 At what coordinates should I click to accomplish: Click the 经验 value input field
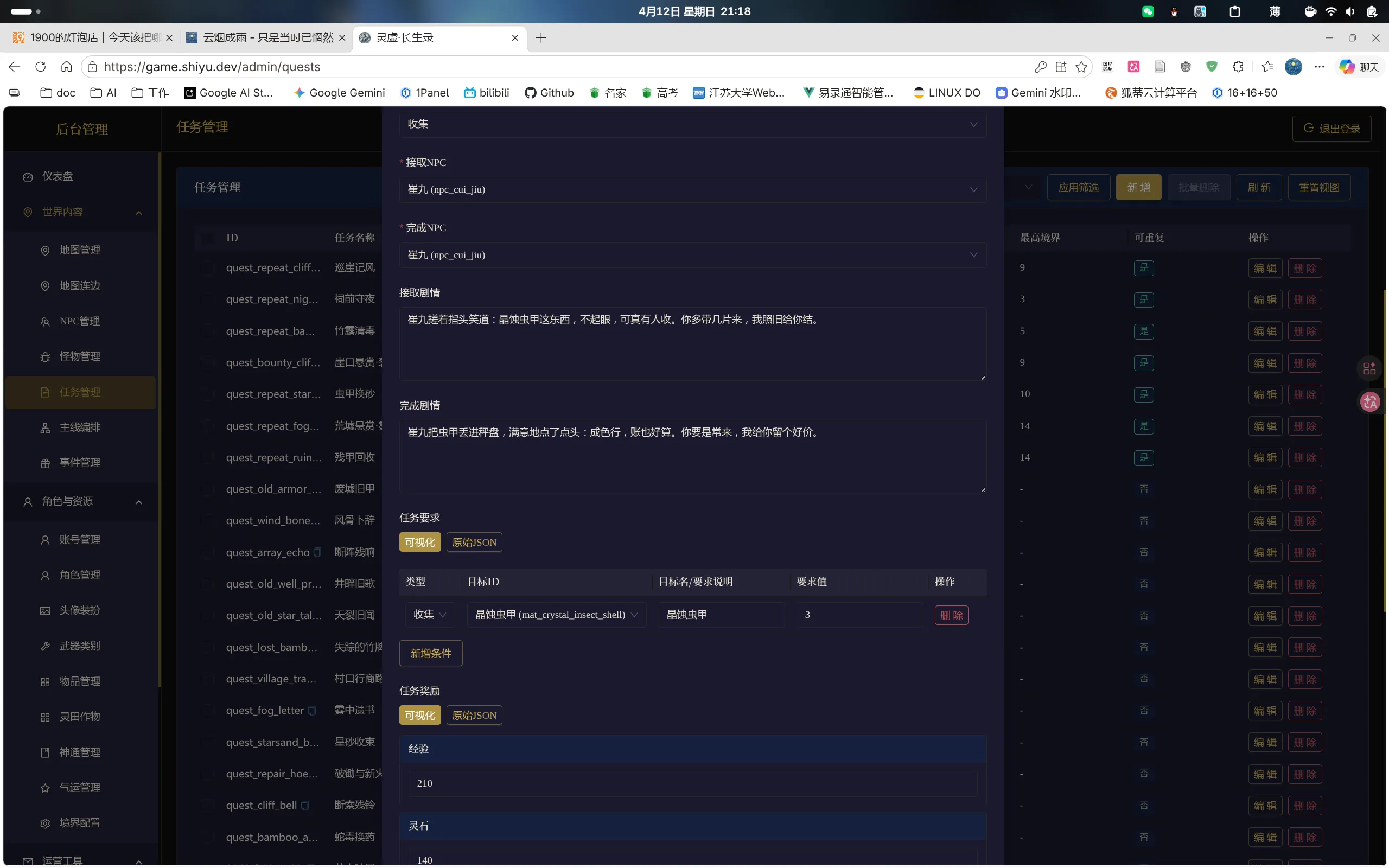click(692, 783)
